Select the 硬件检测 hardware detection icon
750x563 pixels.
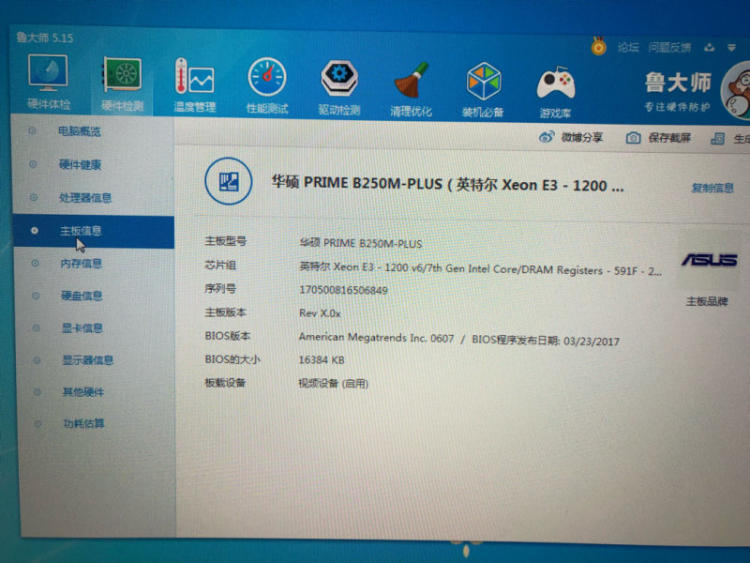coord(122,84)
